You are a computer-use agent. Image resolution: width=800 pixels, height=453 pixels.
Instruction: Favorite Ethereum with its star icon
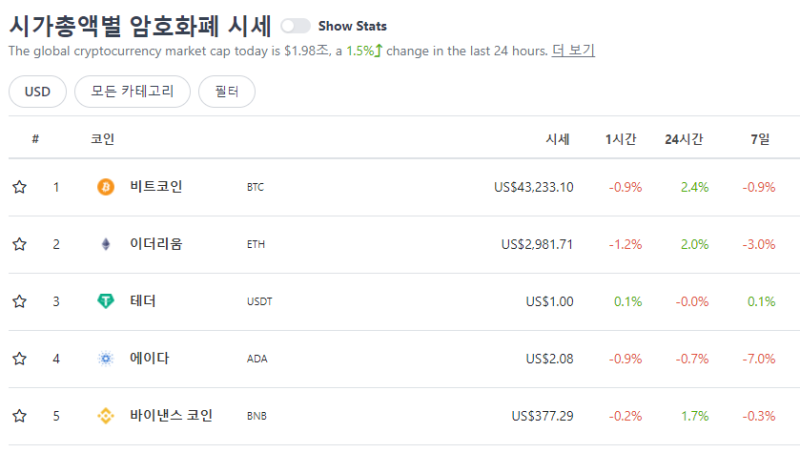click(19, 244)
